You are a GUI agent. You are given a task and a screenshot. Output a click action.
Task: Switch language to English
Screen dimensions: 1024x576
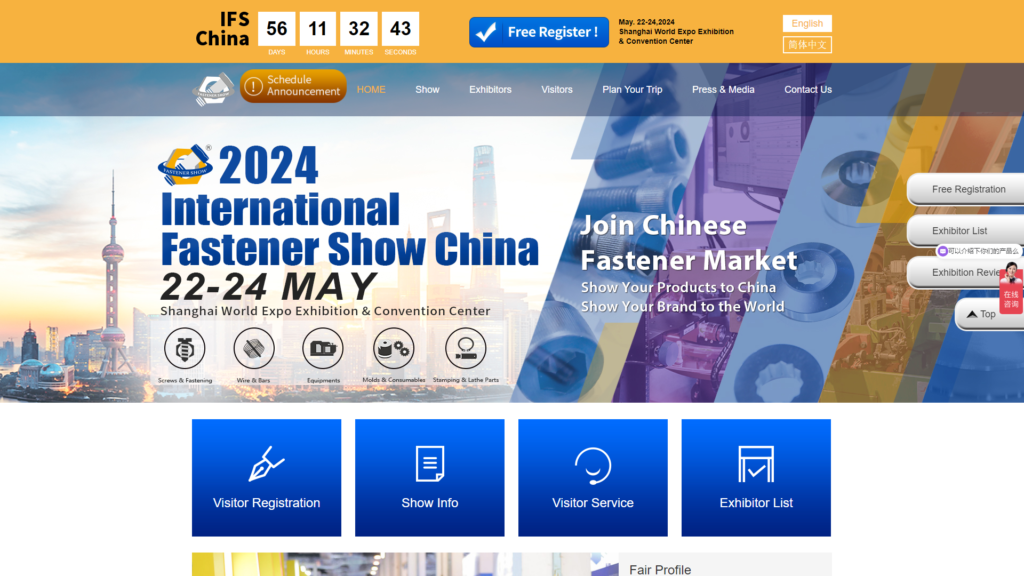point(807,24)
